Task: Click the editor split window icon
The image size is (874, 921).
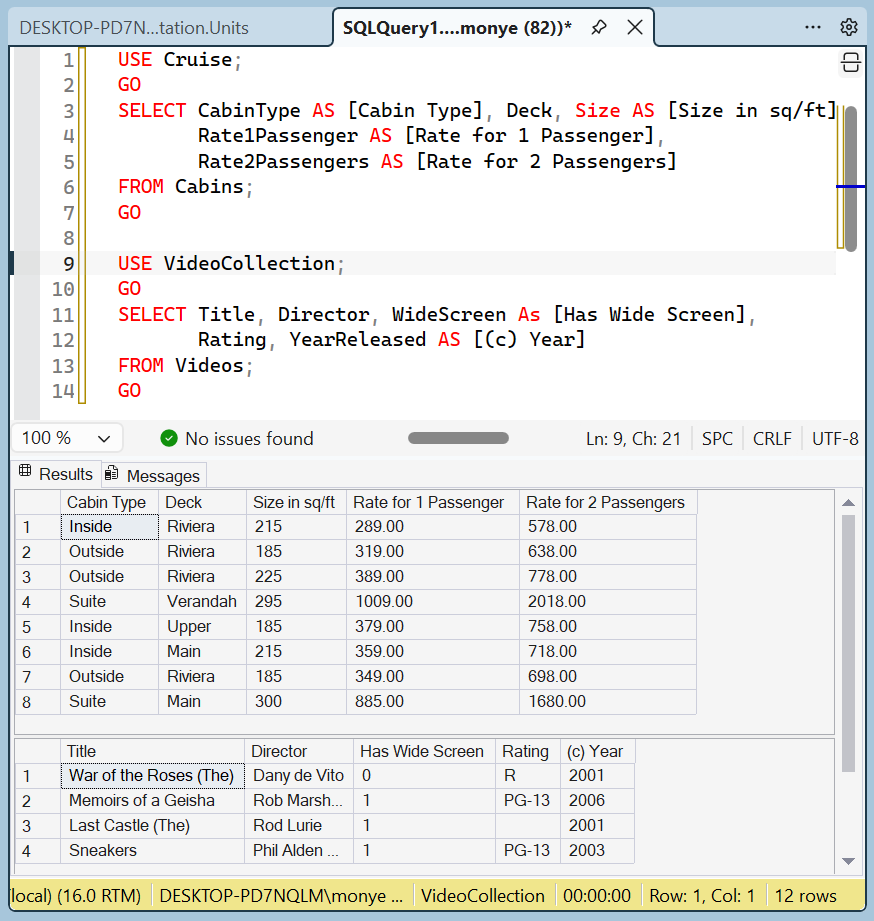Action: pos(851,62)
